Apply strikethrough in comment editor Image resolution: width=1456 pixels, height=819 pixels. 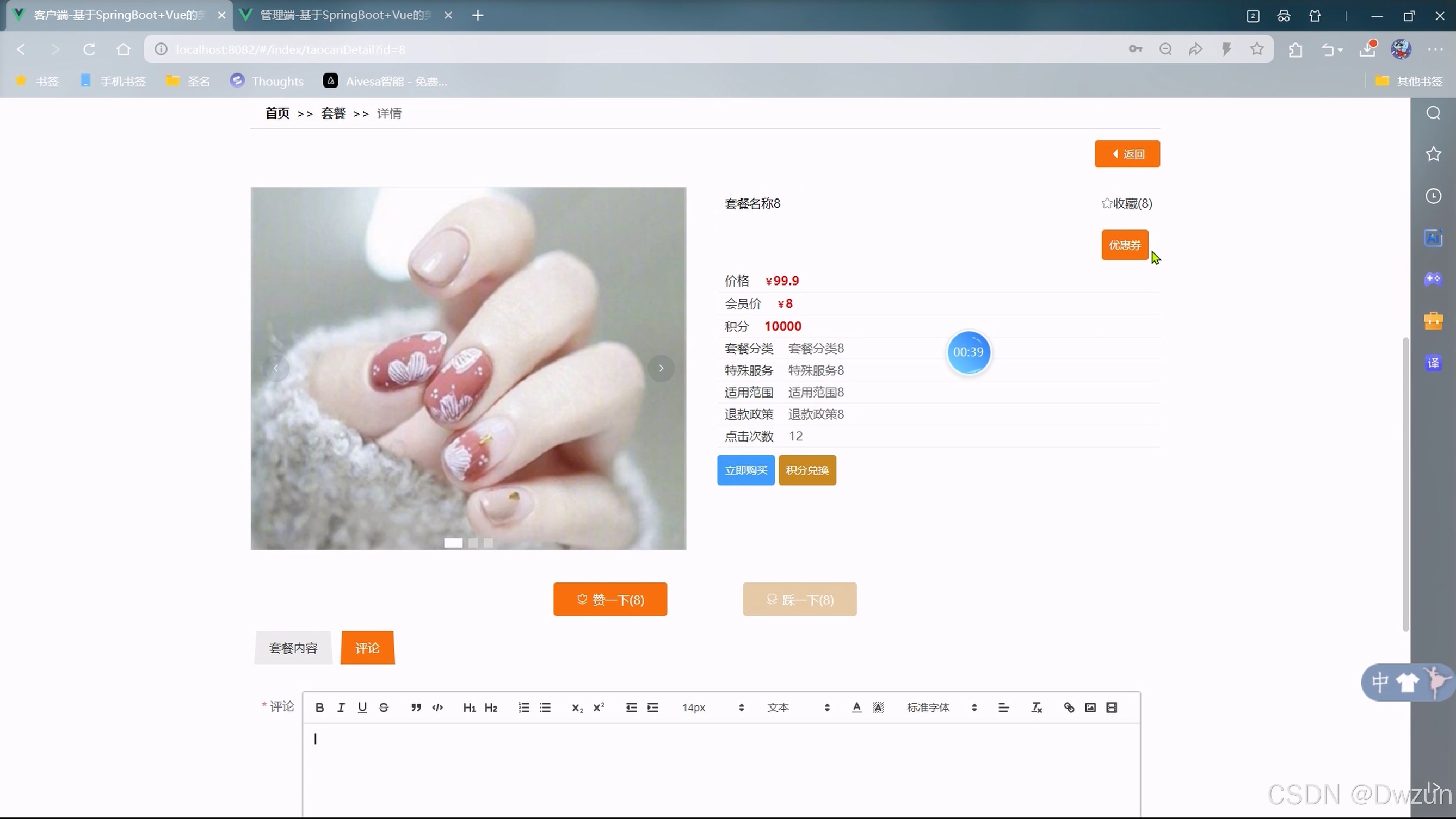[x=384, y=708]
